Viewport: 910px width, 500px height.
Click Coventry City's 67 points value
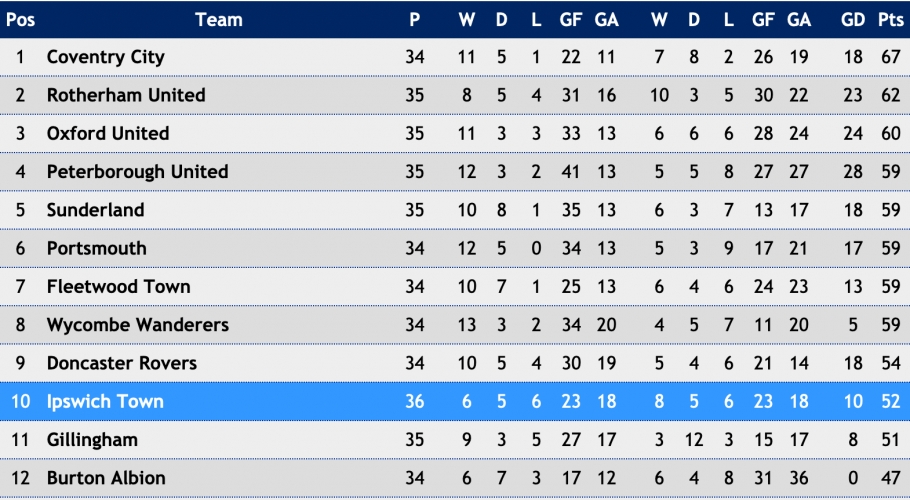[891, 57]
